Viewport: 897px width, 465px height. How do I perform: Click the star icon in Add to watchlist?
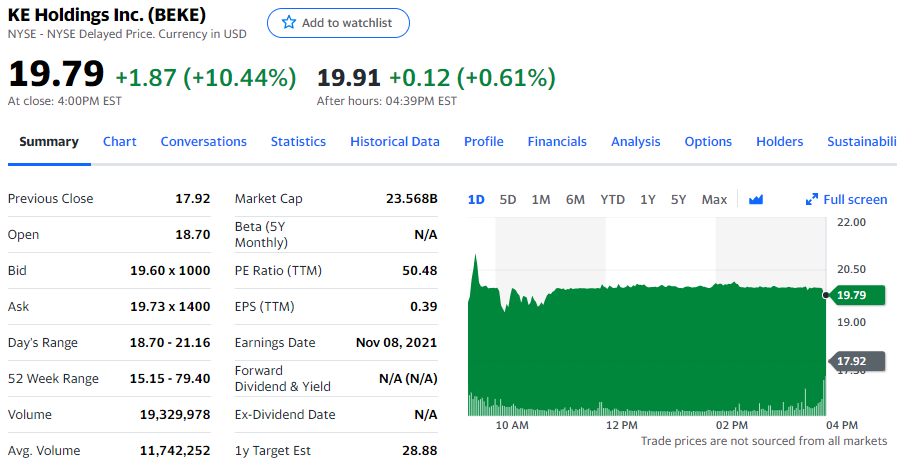click(289, 22)
